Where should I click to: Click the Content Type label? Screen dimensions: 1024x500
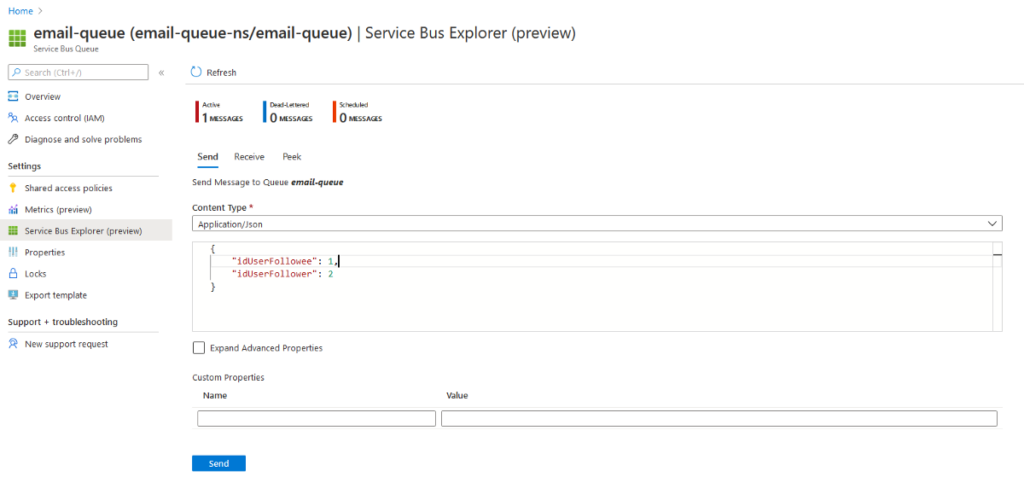(x=219, y=208)
